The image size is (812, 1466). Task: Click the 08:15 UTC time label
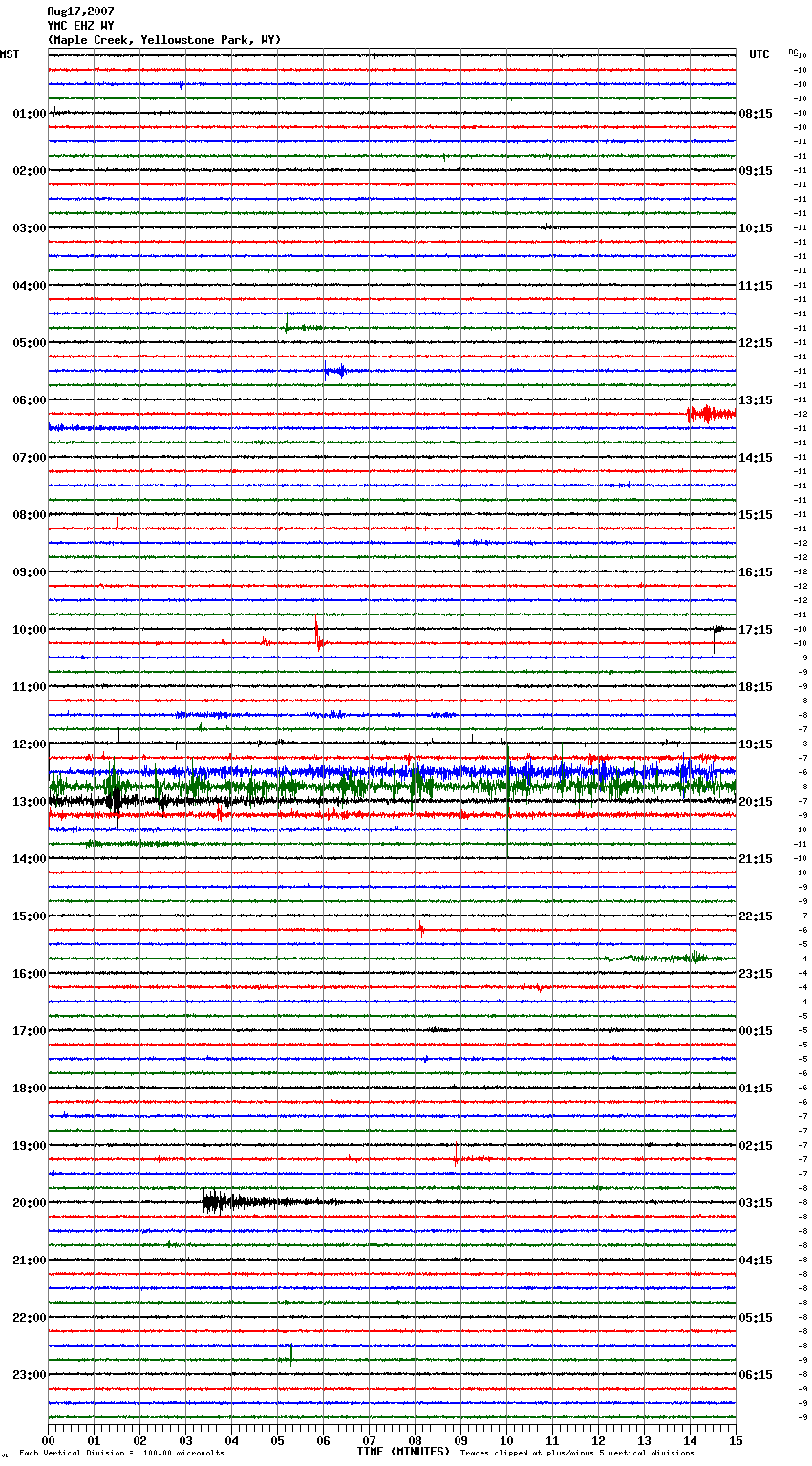click(x=756, y=114)
